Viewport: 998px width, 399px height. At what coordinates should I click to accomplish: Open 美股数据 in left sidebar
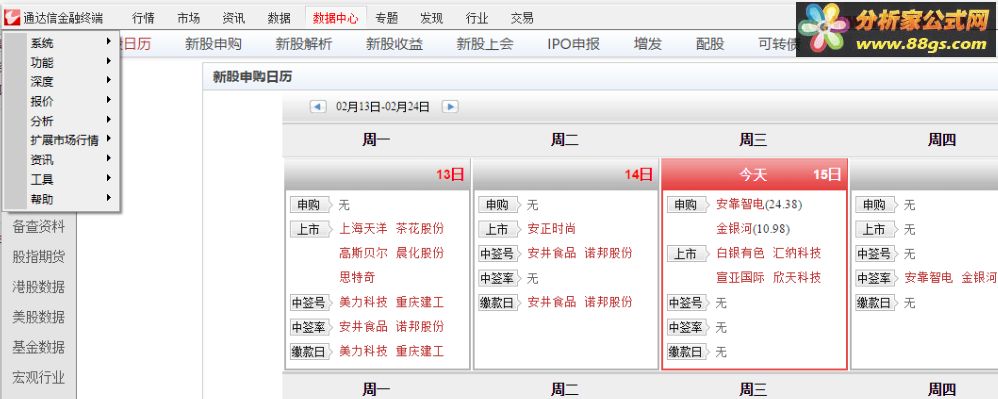point(38,316)
